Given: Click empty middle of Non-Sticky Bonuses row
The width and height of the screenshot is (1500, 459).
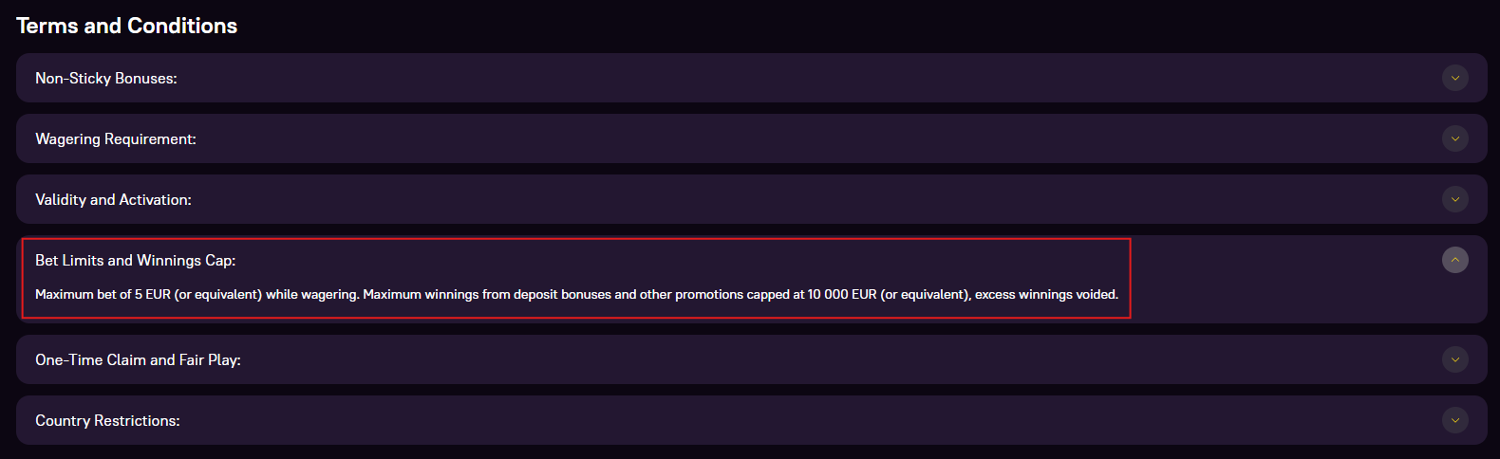Looking at the screenshot, I should point(750,78).
